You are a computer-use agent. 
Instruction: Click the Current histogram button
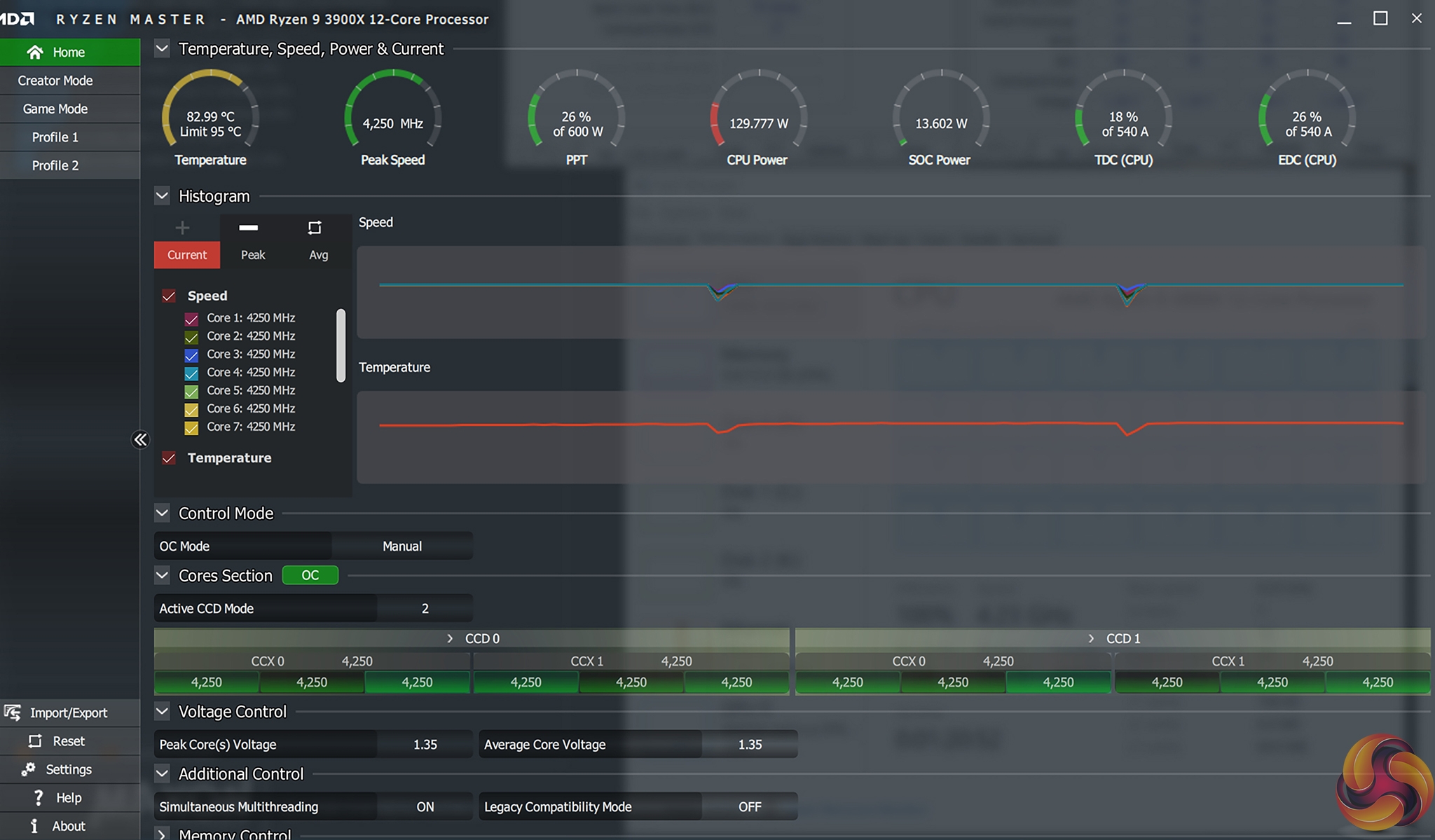point(187,255)
